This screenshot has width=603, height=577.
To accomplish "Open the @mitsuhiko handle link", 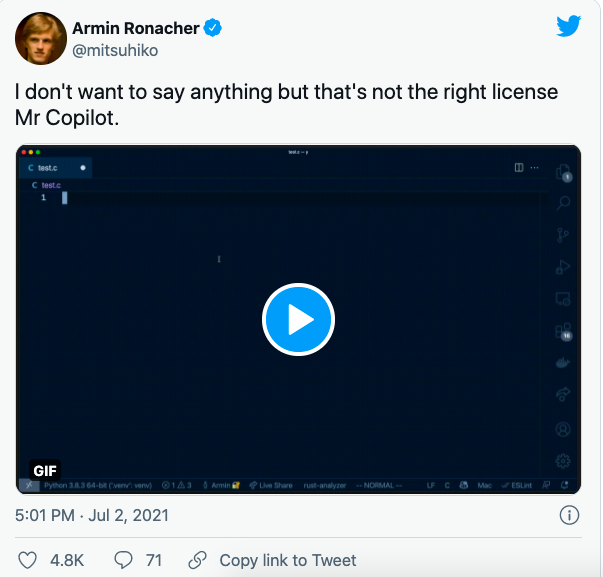I will click(x=115, y=50).
